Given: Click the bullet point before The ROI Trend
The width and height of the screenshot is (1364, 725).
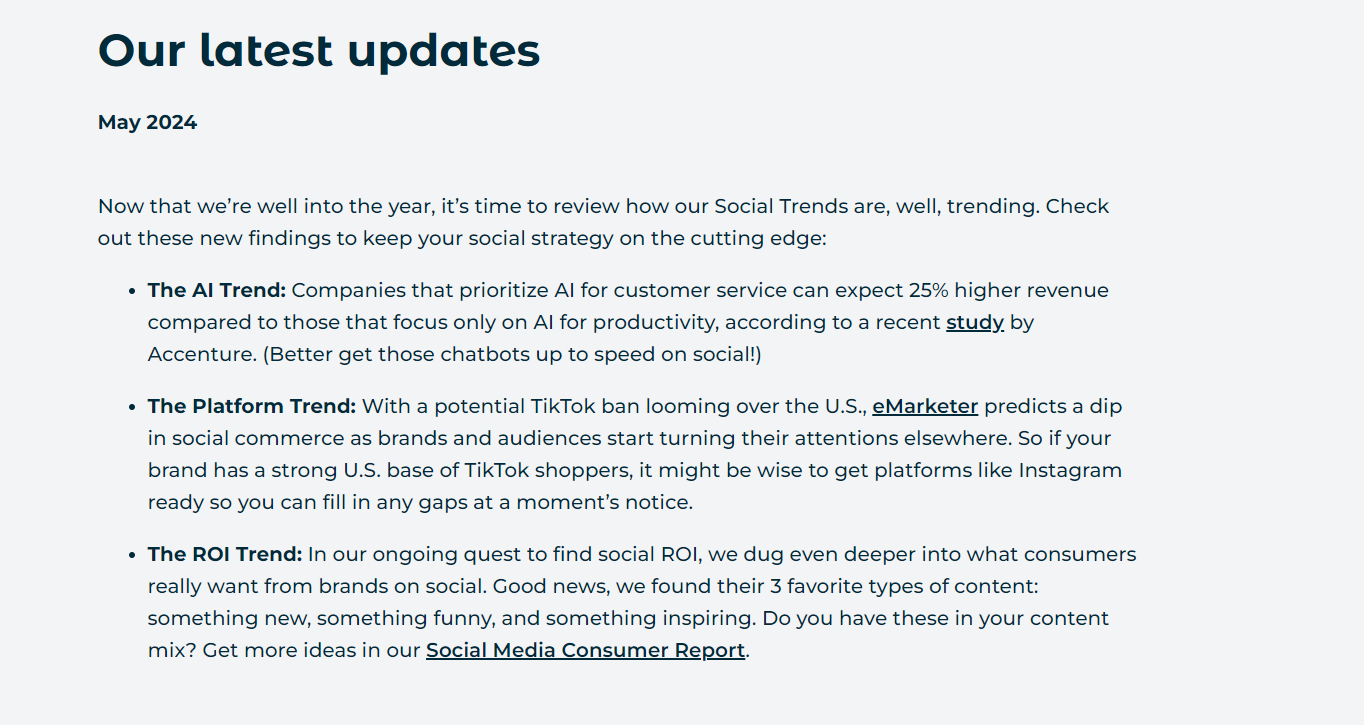Looking at the screenshot, I should coord(133,556).
